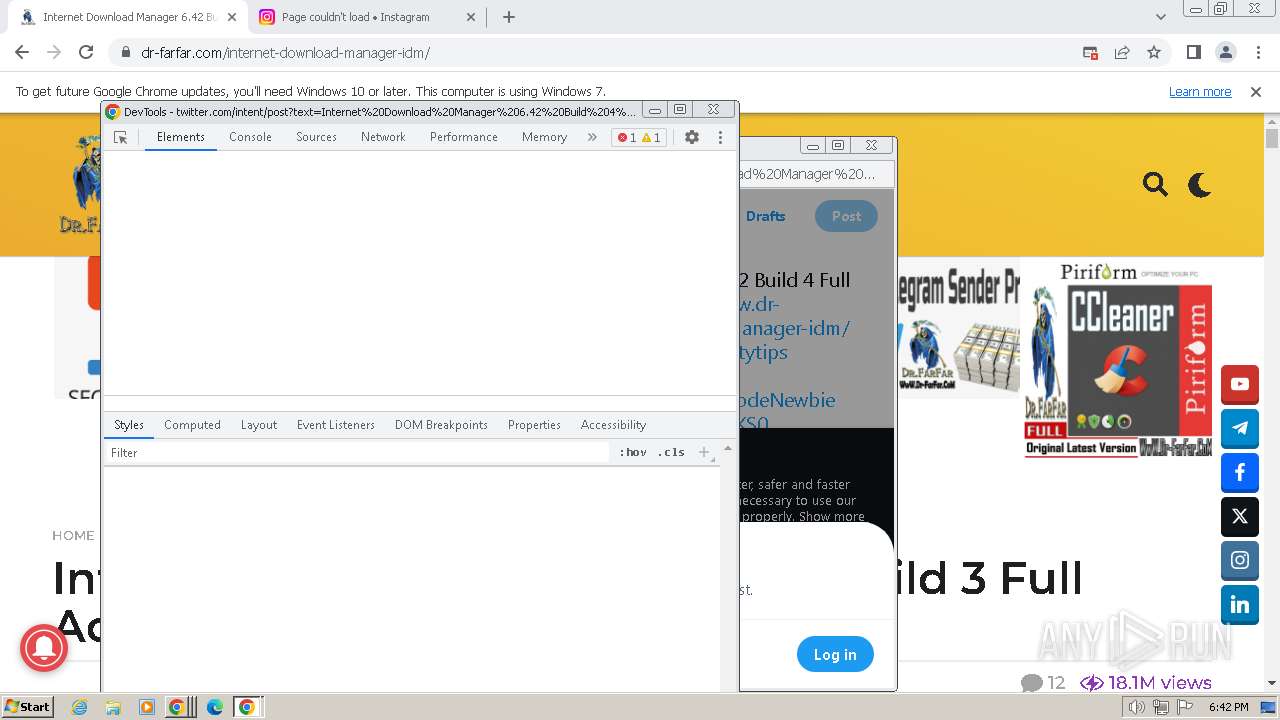This screenshot has height=720, width=1280.
Task: Click Log in button in Twitter popup
Action: pyautogui.click(x=835, y=655)
